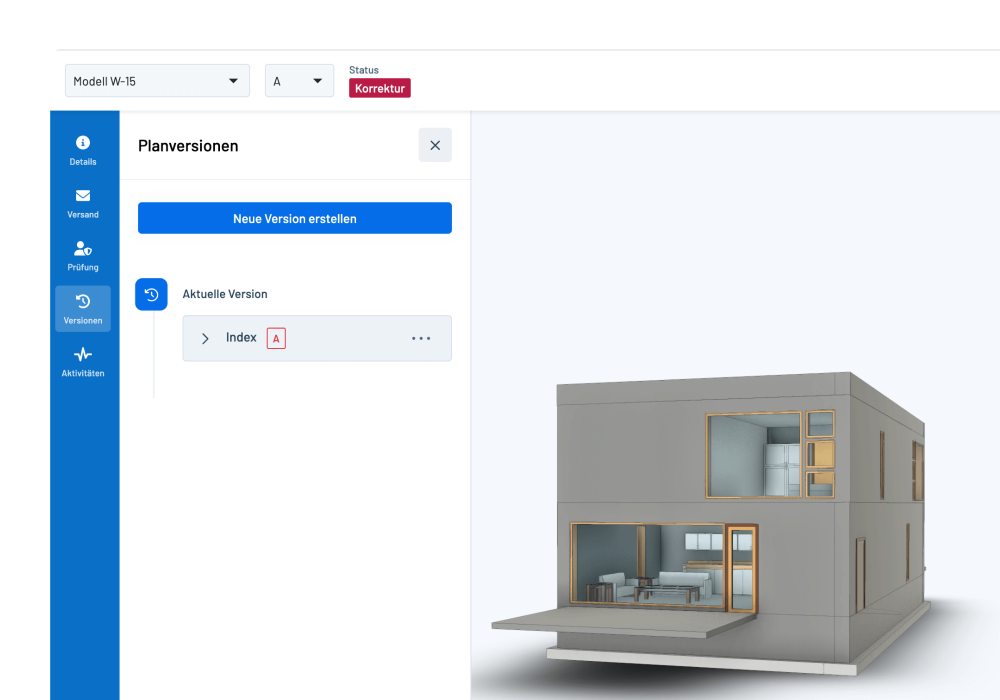Select the Index version row label
1000x700 pixels.
[x=241, y=338]
